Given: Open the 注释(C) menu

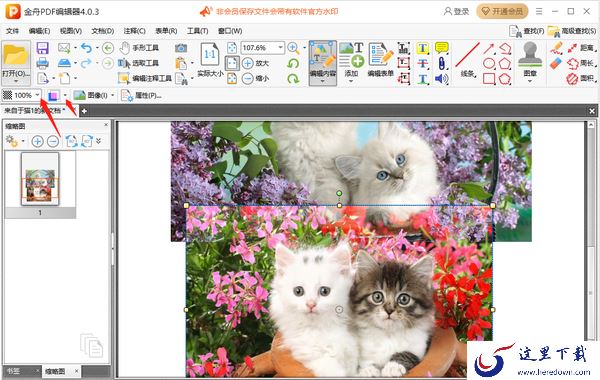Looking at the screenshot, I should (x=134, y=31).
